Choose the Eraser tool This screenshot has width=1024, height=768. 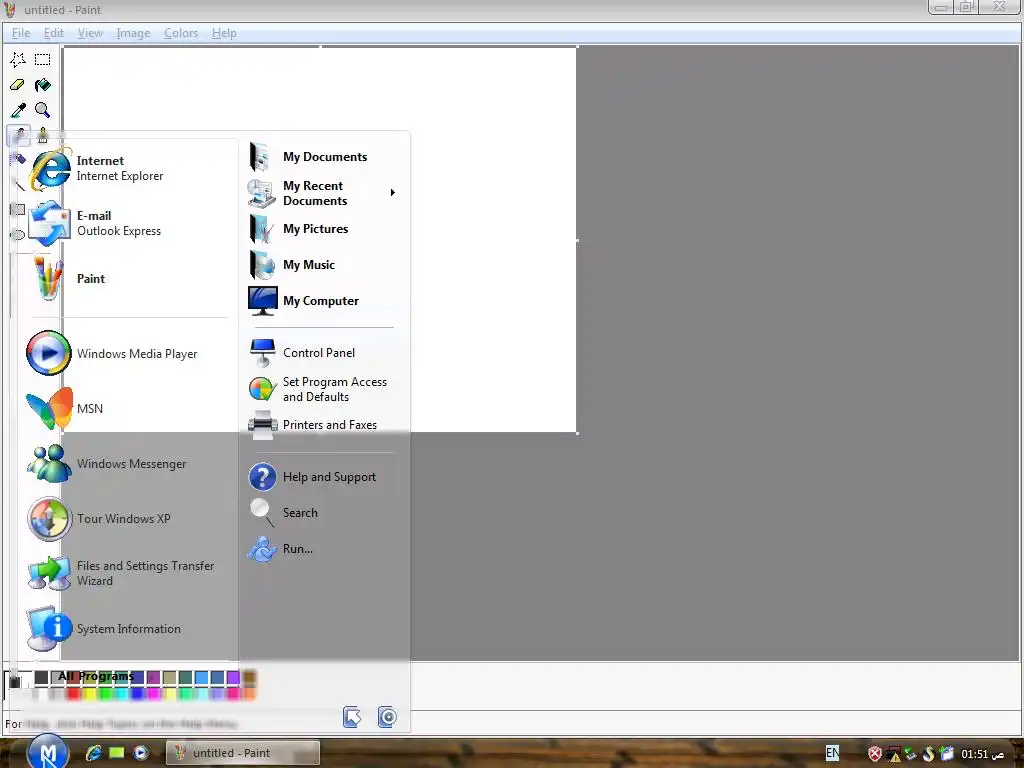pyautogui.click(x=18, y=85)
